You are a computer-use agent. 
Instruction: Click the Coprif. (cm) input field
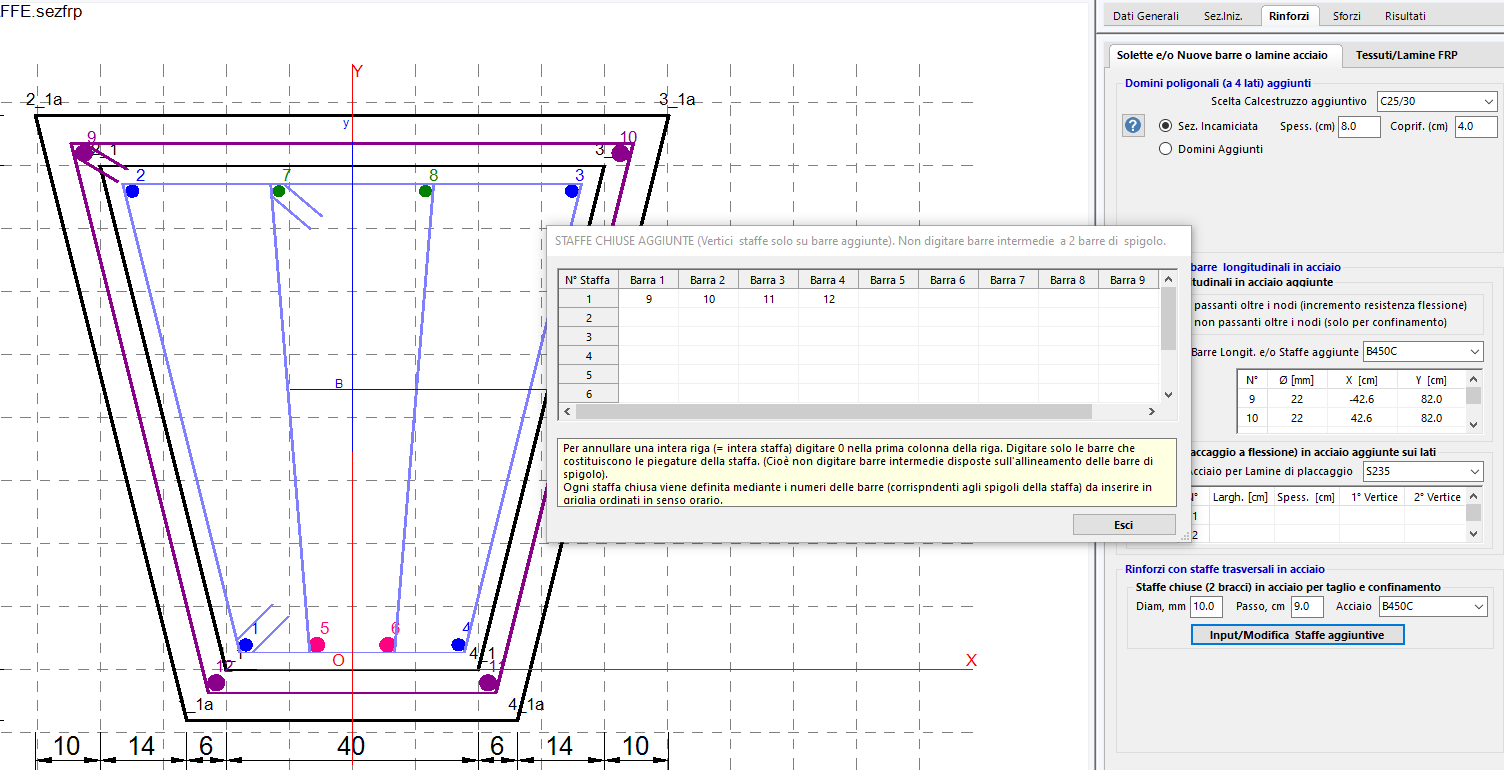click(1475, 127)
